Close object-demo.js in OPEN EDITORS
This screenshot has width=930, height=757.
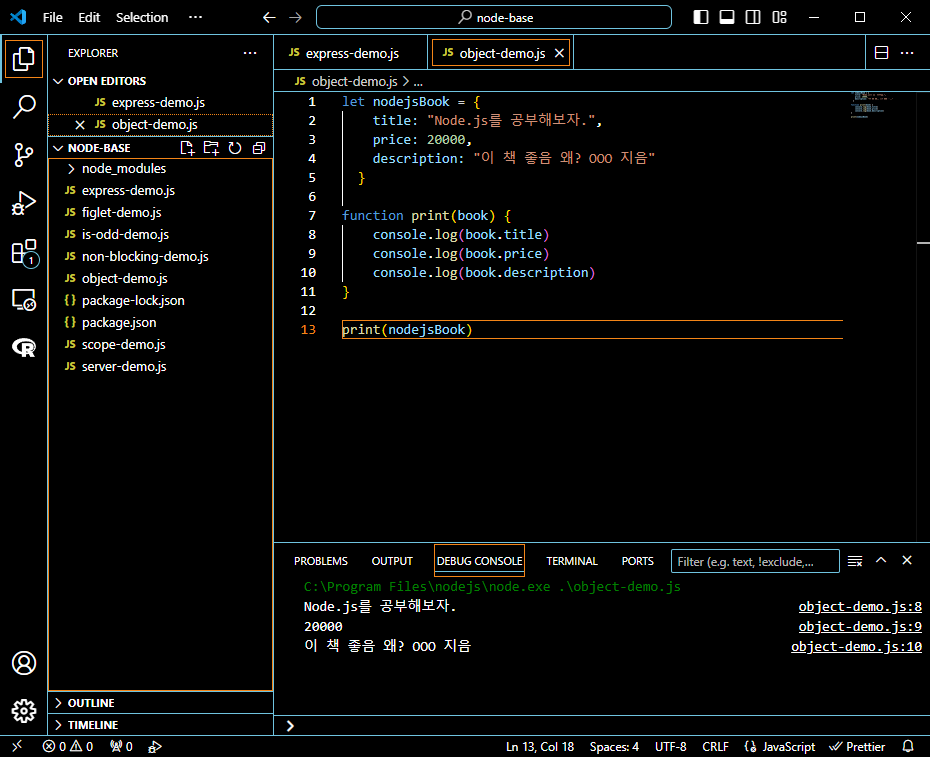(80, 125)
